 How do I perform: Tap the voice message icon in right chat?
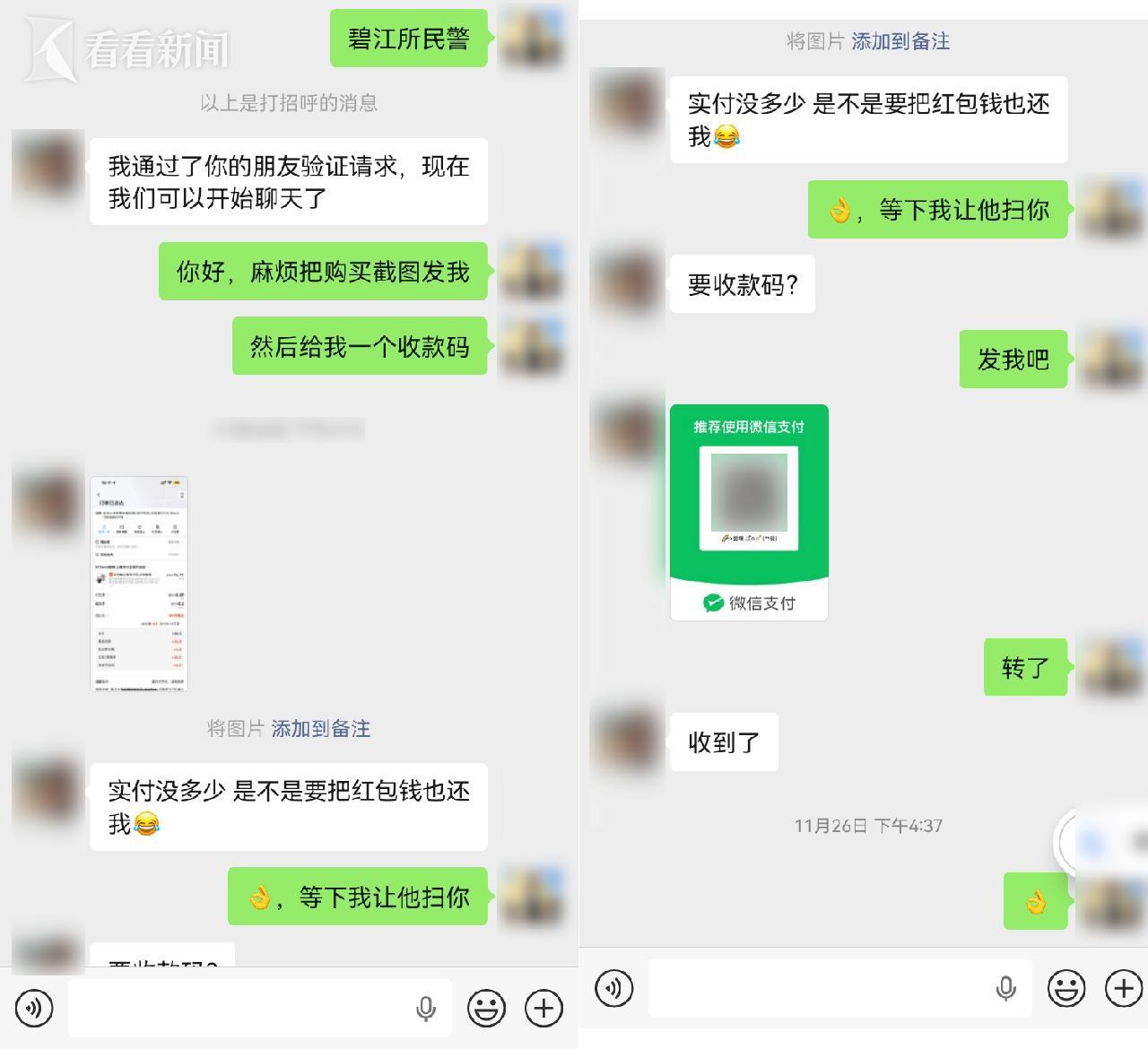(x=614, y=988)
